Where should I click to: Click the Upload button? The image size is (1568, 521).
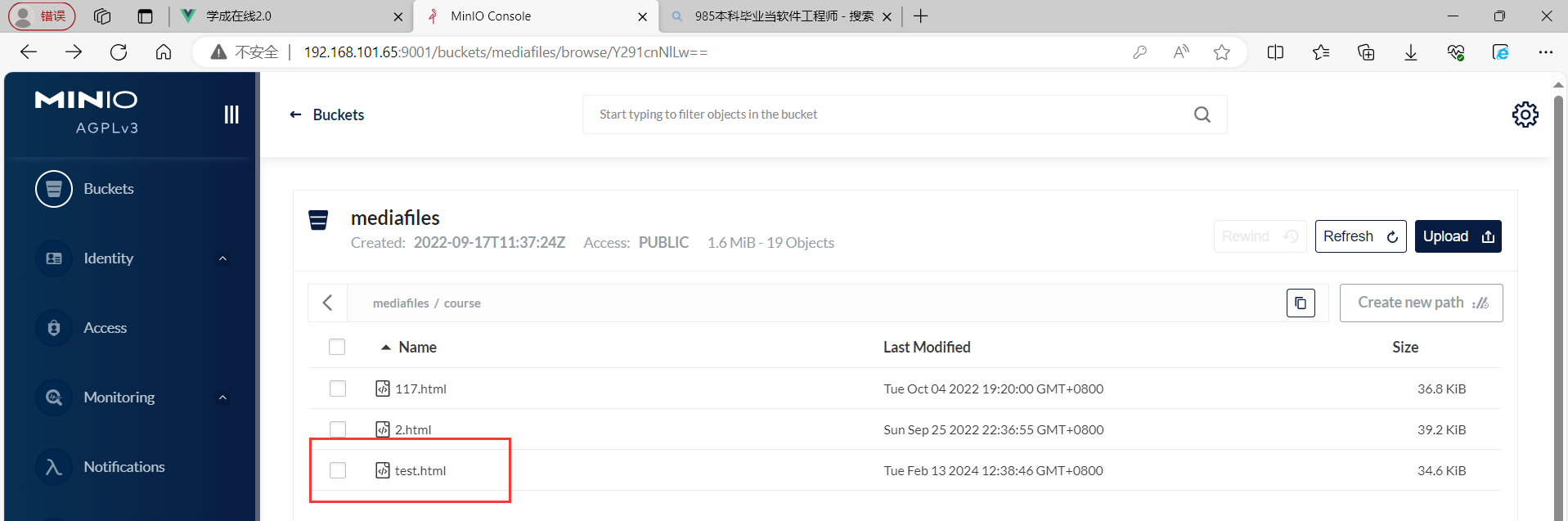(x=1458, y=236)
